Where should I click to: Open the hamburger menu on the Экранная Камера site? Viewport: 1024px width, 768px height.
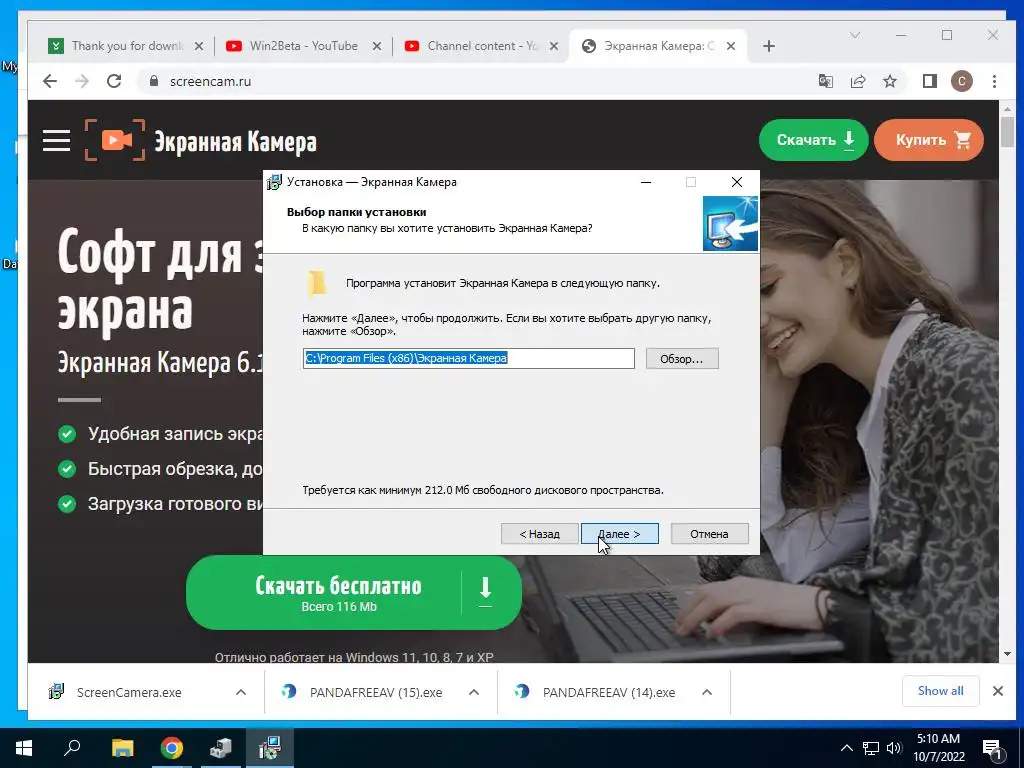56,140
